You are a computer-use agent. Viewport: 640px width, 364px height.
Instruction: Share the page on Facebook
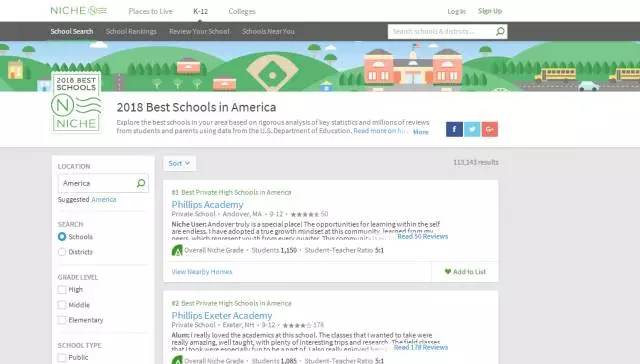pyautogui.click(x=454, y=129)
